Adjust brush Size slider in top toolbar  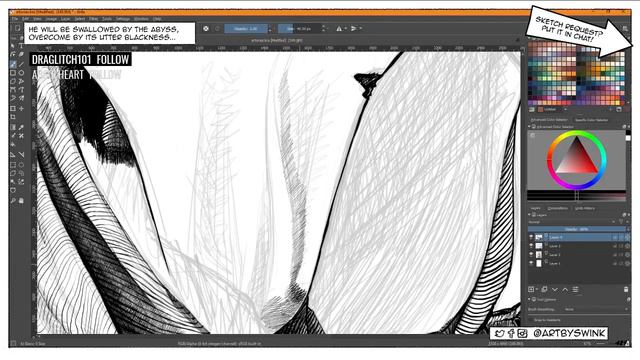[x=299, y=29]
